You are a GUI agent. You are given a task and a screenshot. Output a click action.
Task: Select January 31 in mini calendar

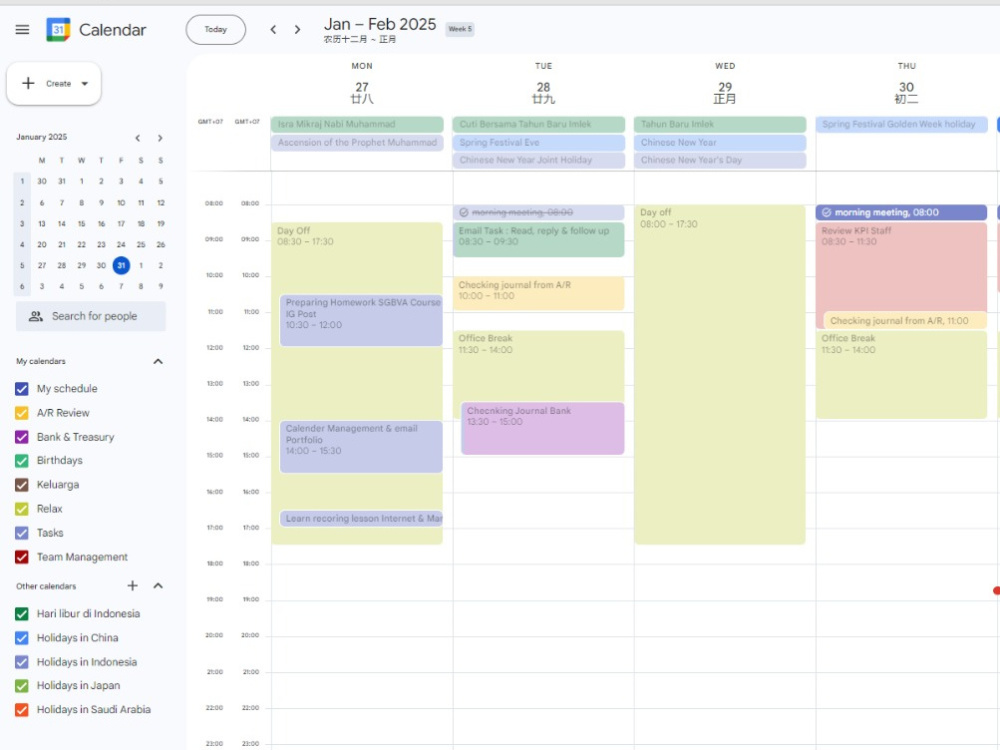121,265
